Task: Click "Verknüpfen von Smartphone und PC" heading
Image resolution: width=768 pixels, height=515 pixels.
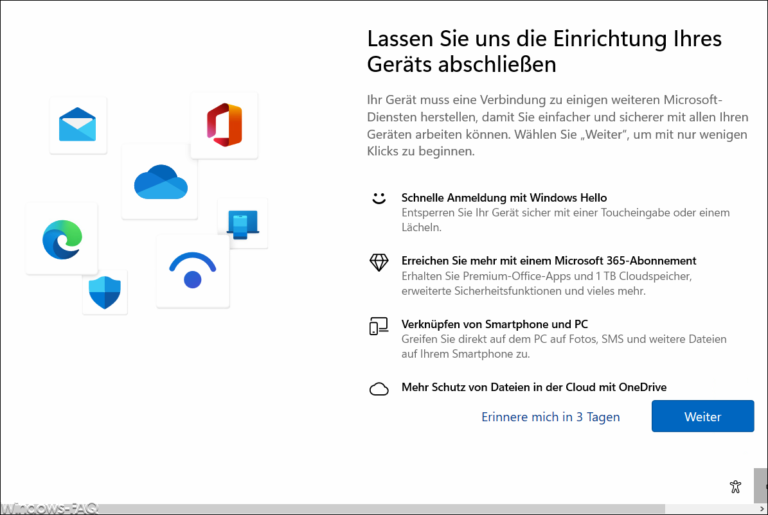Action: coord(495,324)
